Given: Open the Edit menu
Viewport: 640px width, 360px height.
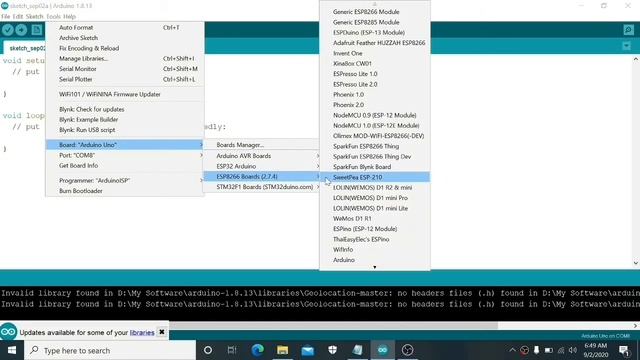Looking at the screenshot, I should tap(18, 17).
